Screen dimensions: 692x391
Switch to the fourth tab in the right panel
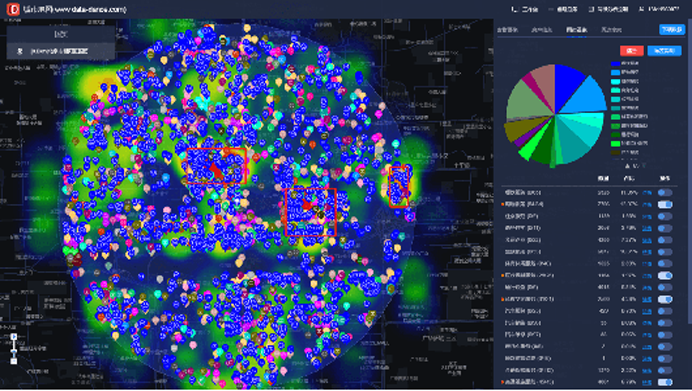[x=611, y=30]
